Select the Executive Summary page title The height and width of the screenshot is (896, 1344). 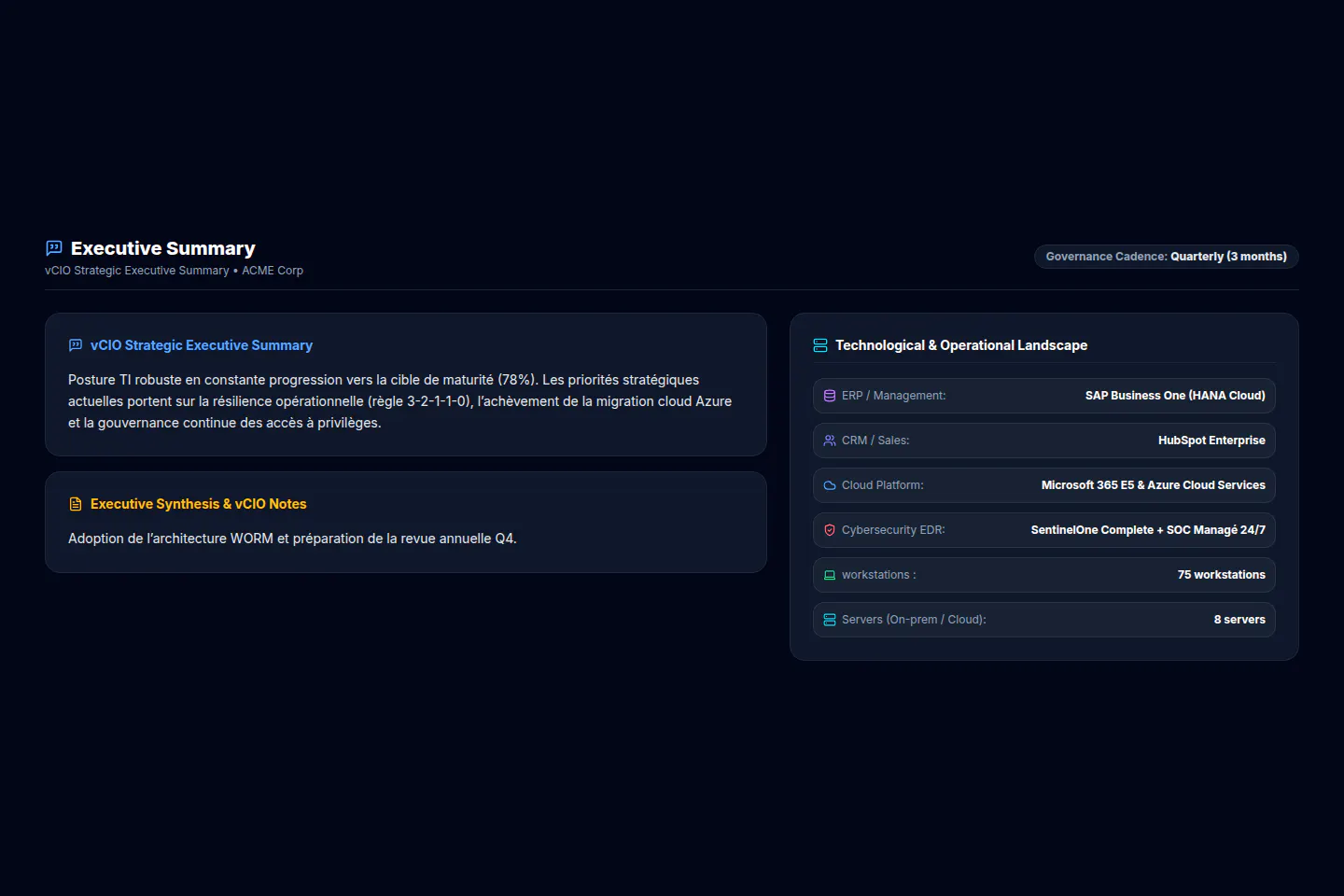(x=163, y=248)
